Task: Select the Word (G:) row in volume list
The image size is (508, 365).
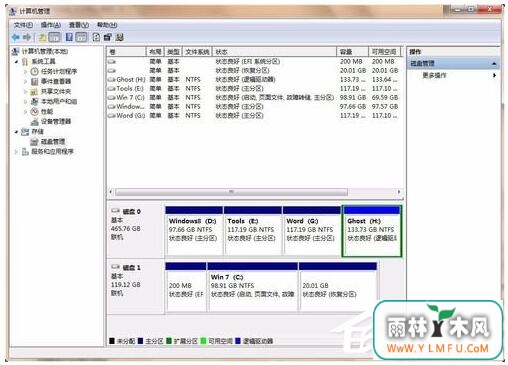Action: click(x=254, y=116)
